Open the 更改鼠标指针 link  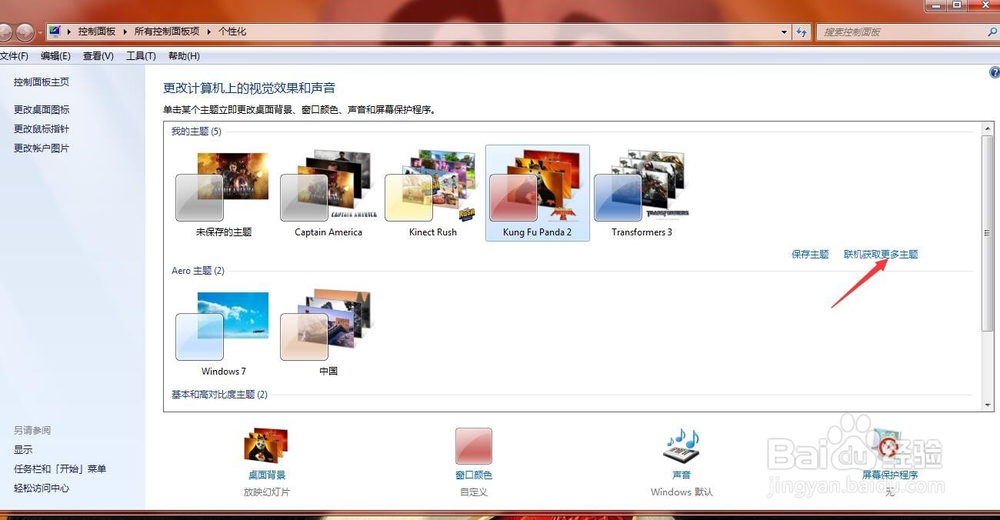click(x=41, y=129)
